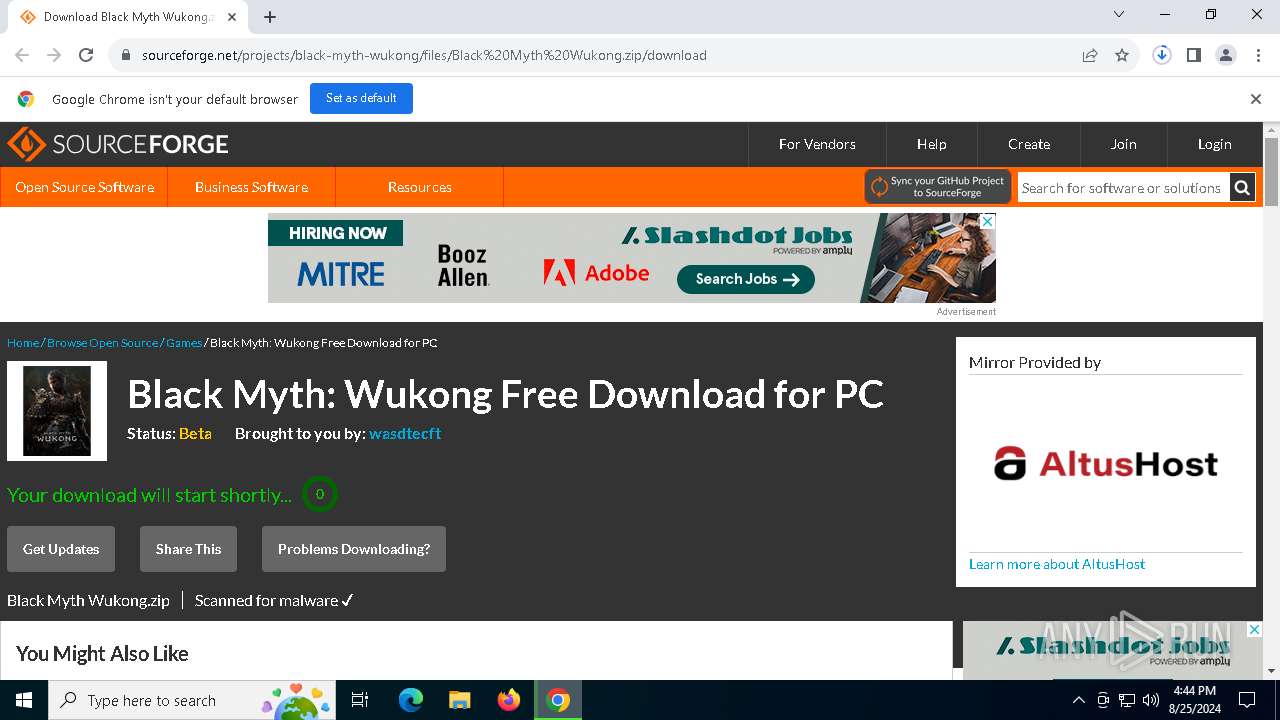The image size is (1280, 720).
Task: Click the network tray icon
Action: [x=1127, y=700]
